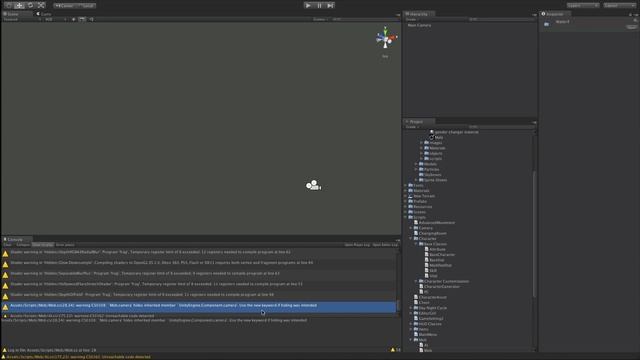
Task: Collapse the Character folder in Scripts
Action: click(411, 238)
